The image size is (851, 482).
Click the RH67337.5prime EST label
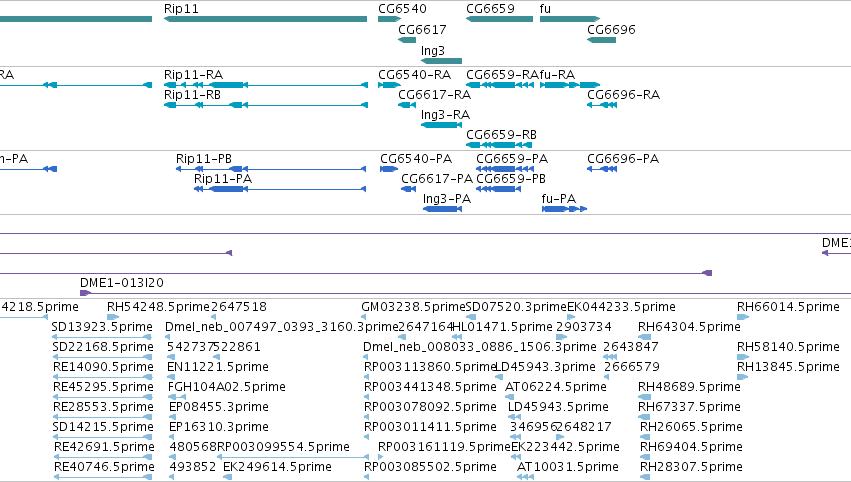[x=689, y=408]
